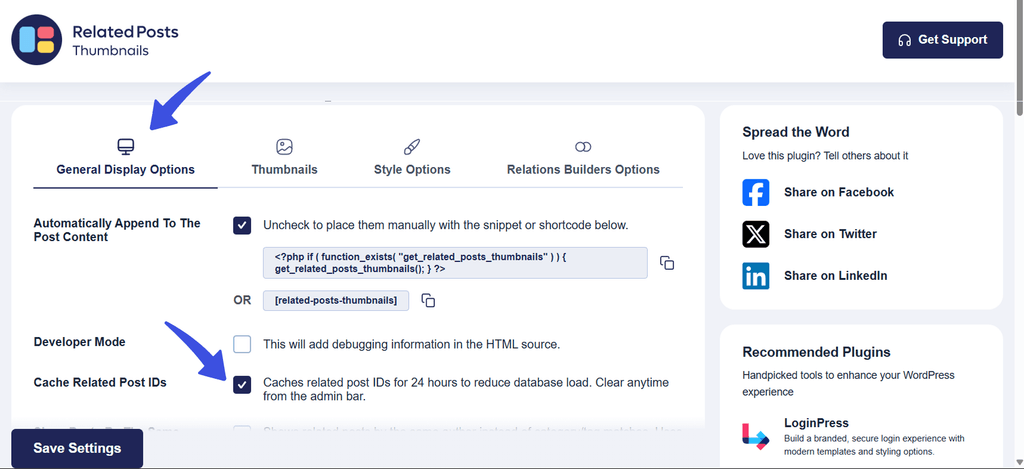This screenshot has width=1024, height=469.
Task: Disable the Cache Related Post IDs checkbox
Action: pos(242,385)
